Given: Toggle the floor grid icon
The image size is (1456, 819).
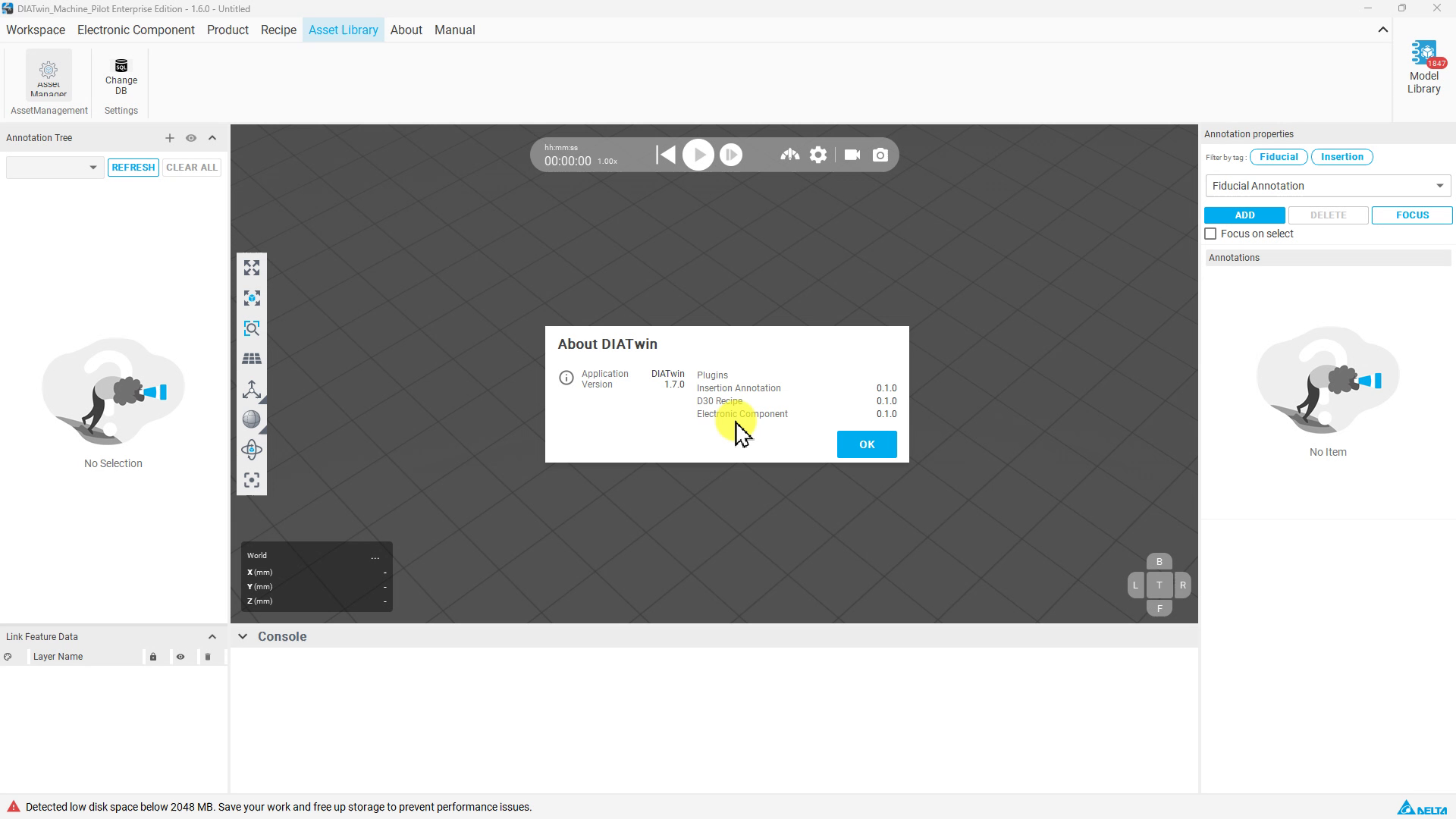Looking at the screenshot, I should tap(252, 359).
